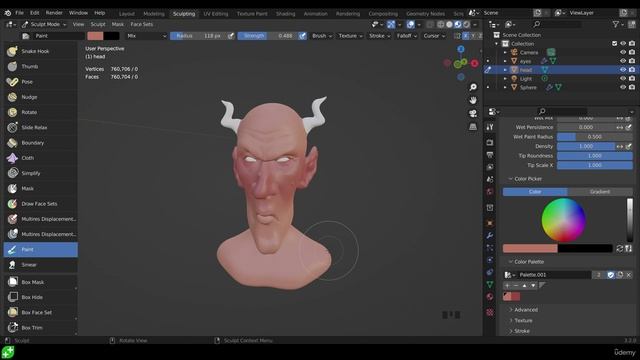The image size is (640, 360).
Task: Select the Thumb sculpt tool
Action: click(x=40, y=67)
